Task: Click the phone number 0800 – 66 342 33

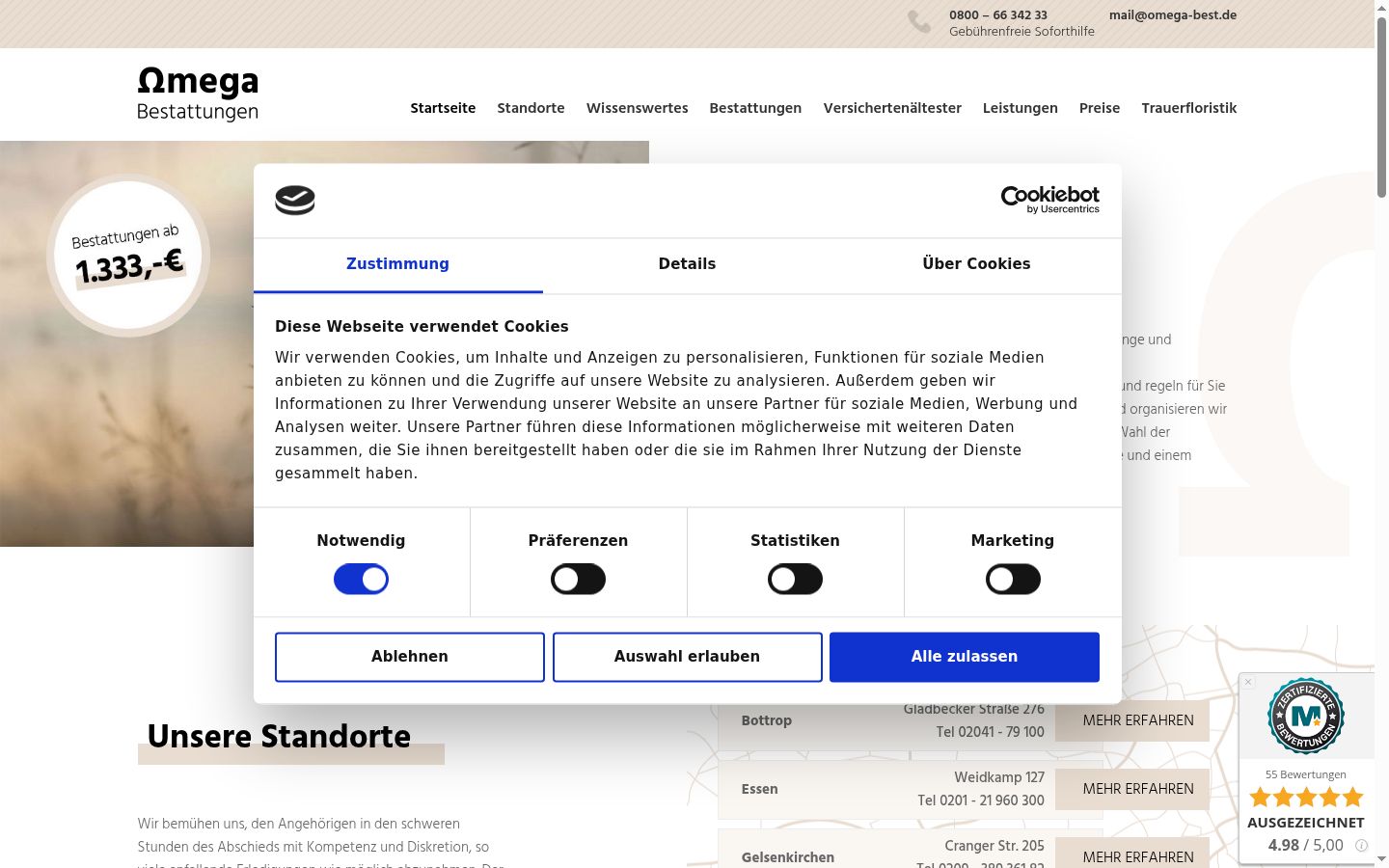Action: [x=998, y=15]
